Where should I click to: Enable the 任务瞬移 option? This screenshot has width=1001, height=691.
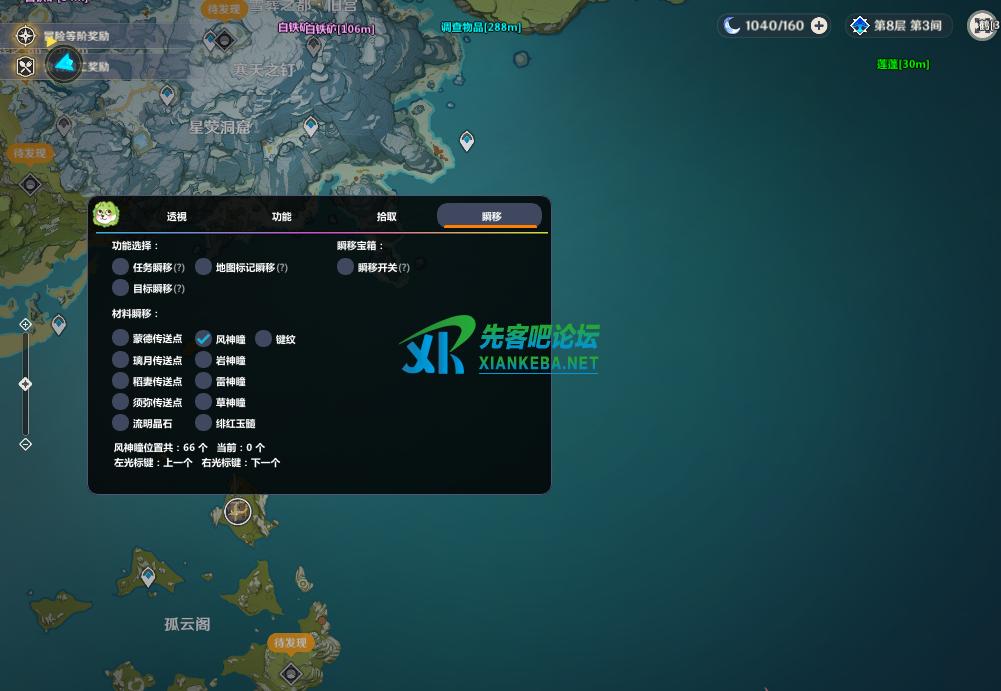[121, 267]
